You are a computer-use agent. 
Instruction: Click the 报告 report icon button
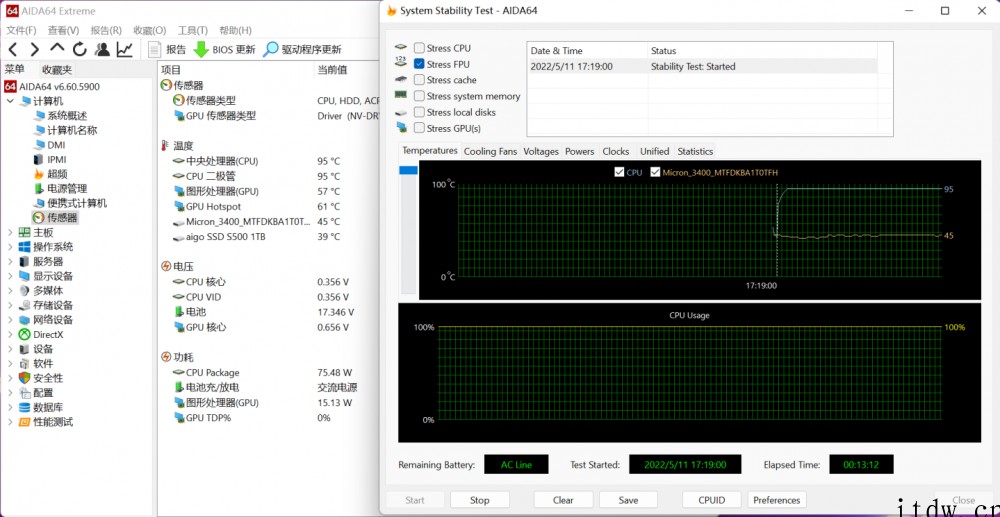coord(154,49)
